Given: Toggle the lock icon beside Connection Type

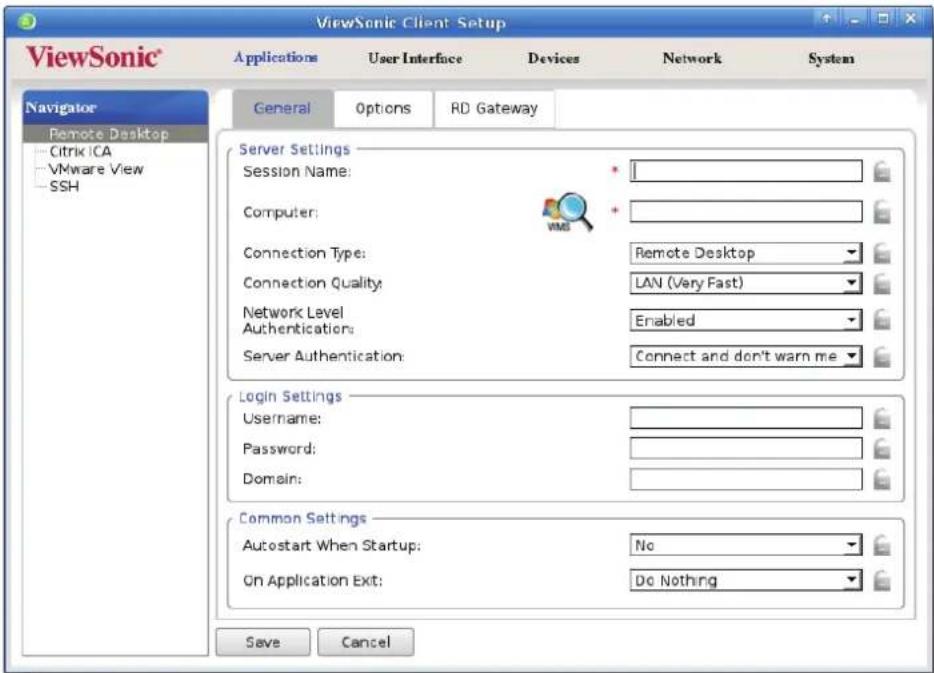Looking at the screenshot, I should pos(882,253).
